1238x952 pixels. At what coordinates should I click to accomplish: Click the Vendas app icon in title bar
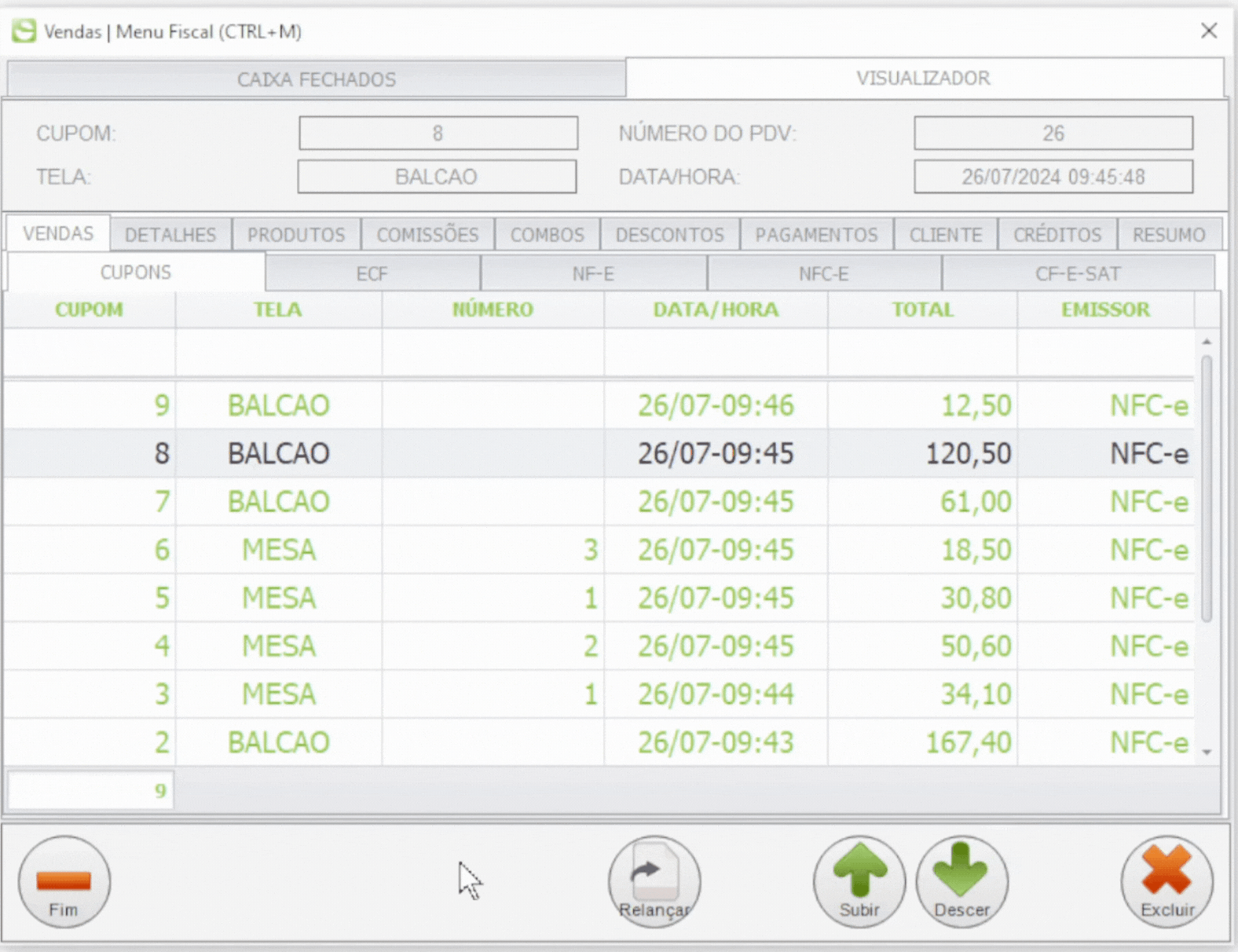pos(24,31)
